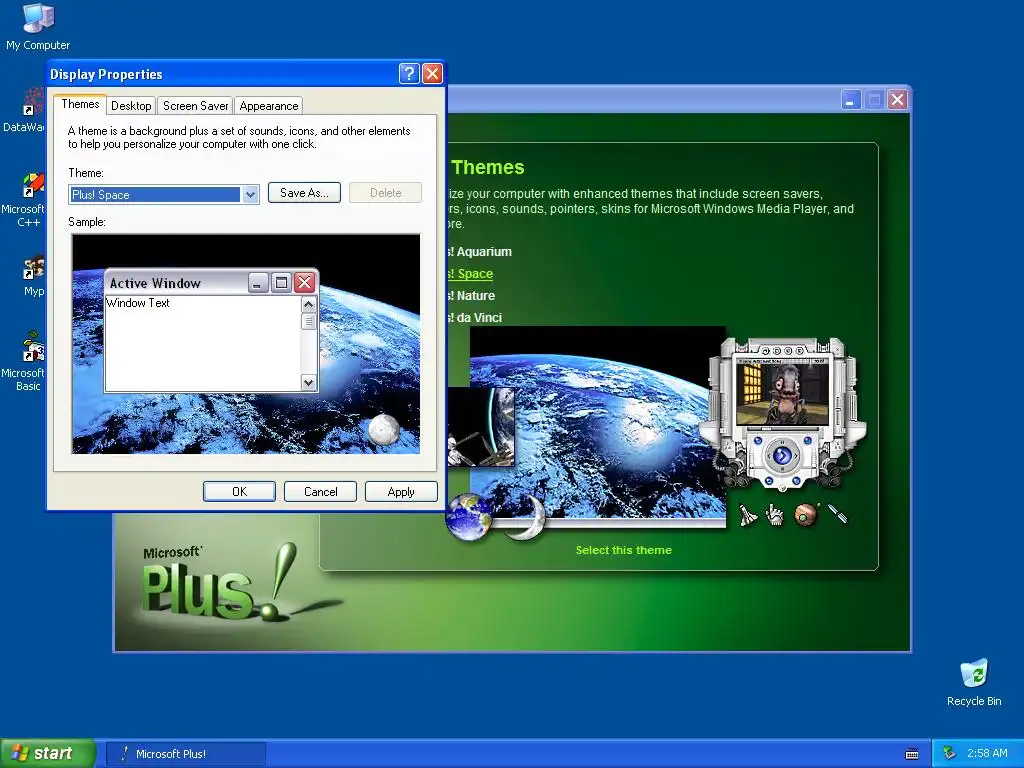
Task: Click the red planet pointer icon
Action: click(806, 515)
